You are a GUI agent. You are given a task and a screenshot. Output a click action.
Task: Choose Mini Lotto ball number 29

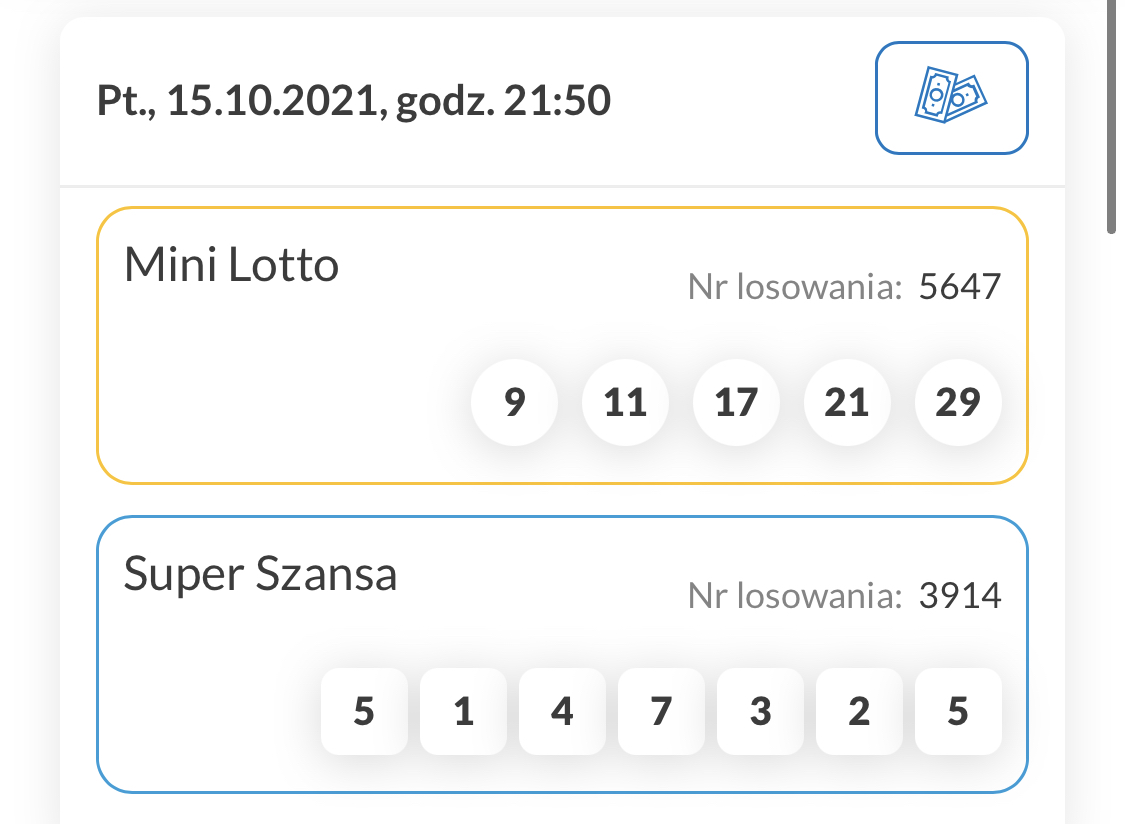[x=958, y=403]
